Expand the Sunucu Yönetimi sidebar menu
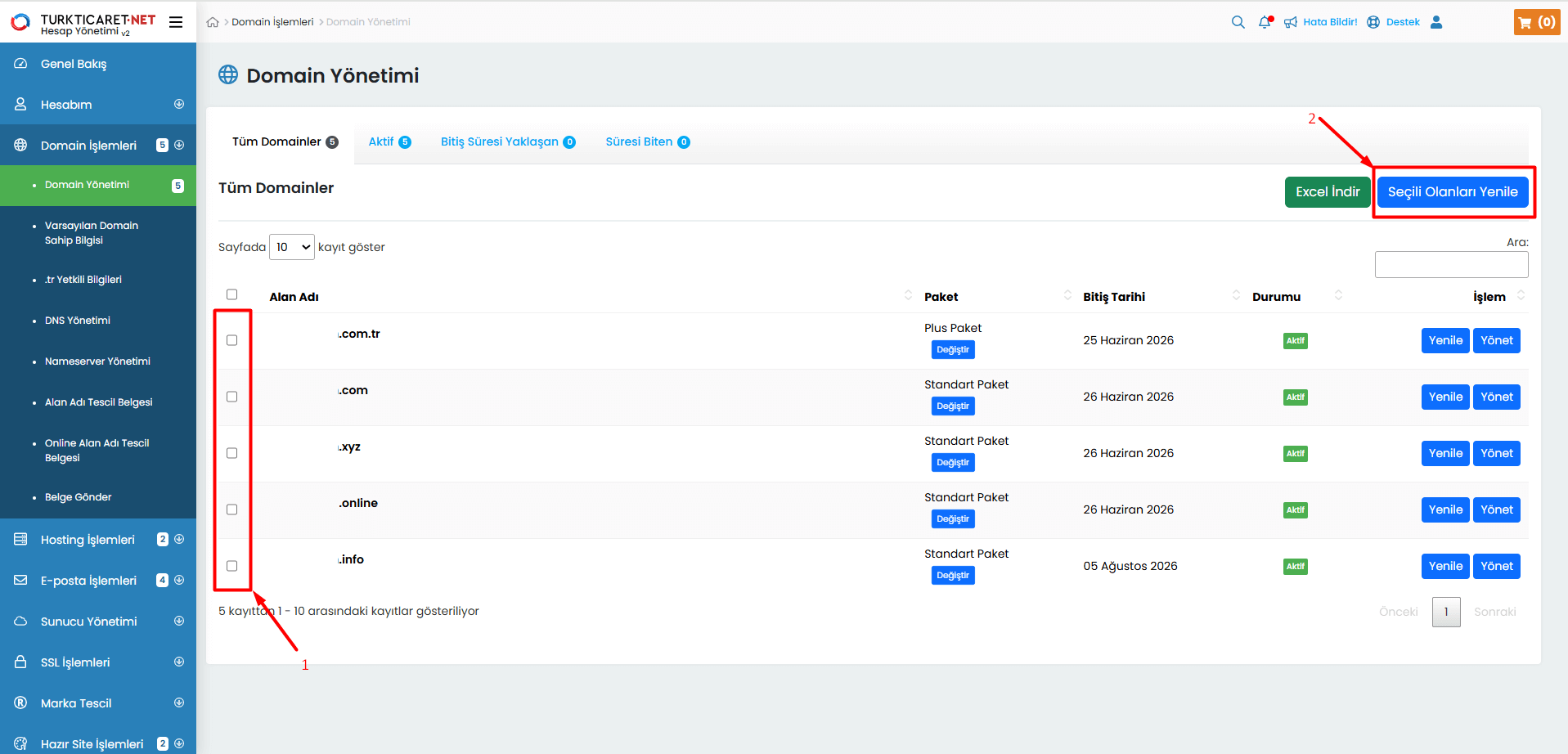This screenshot has height=754, width=1568. pyautogui.click(x=88, y=622)
